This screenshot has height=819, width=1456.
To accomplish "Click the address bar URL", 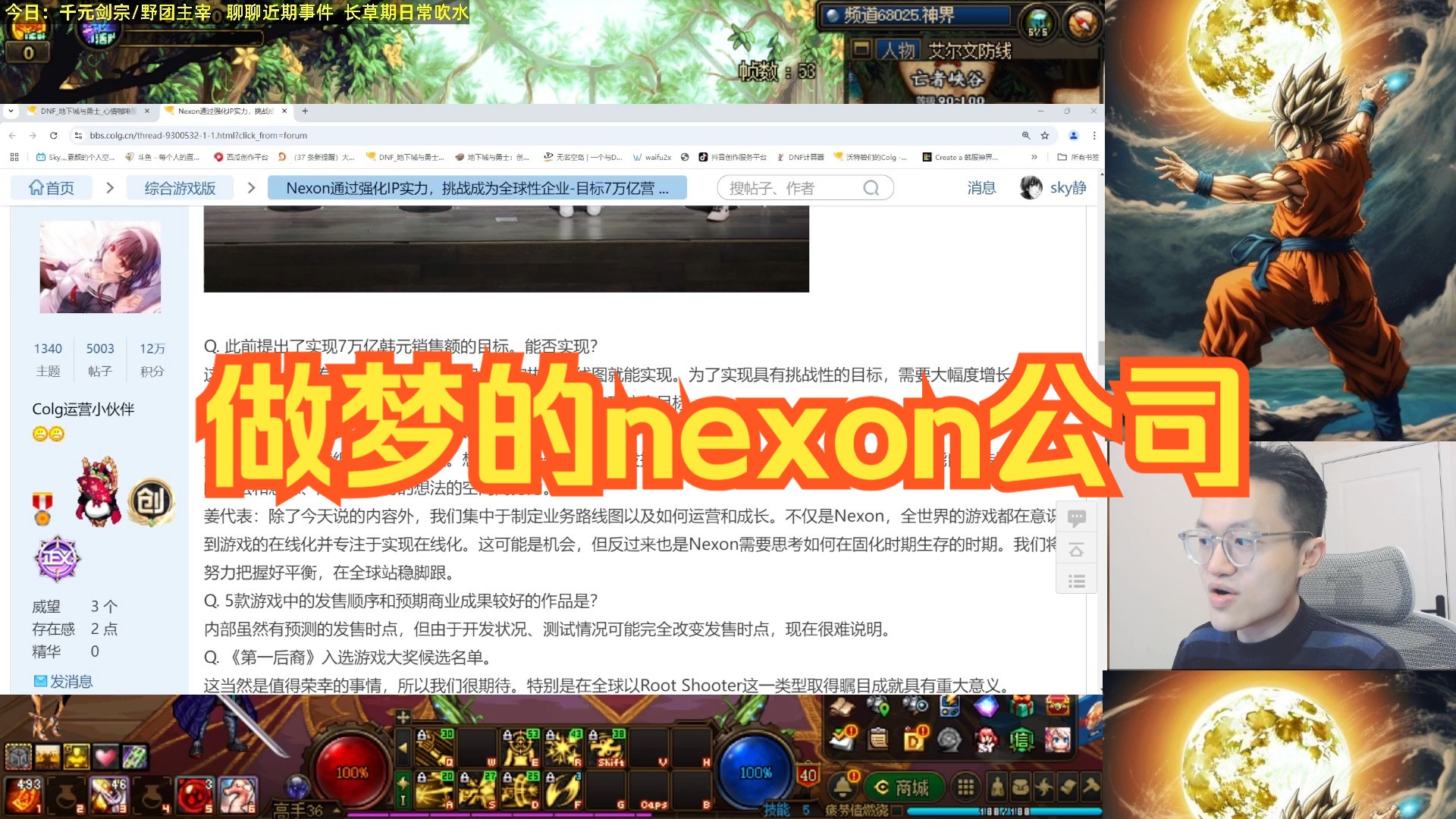I will [x=198, y=136].
